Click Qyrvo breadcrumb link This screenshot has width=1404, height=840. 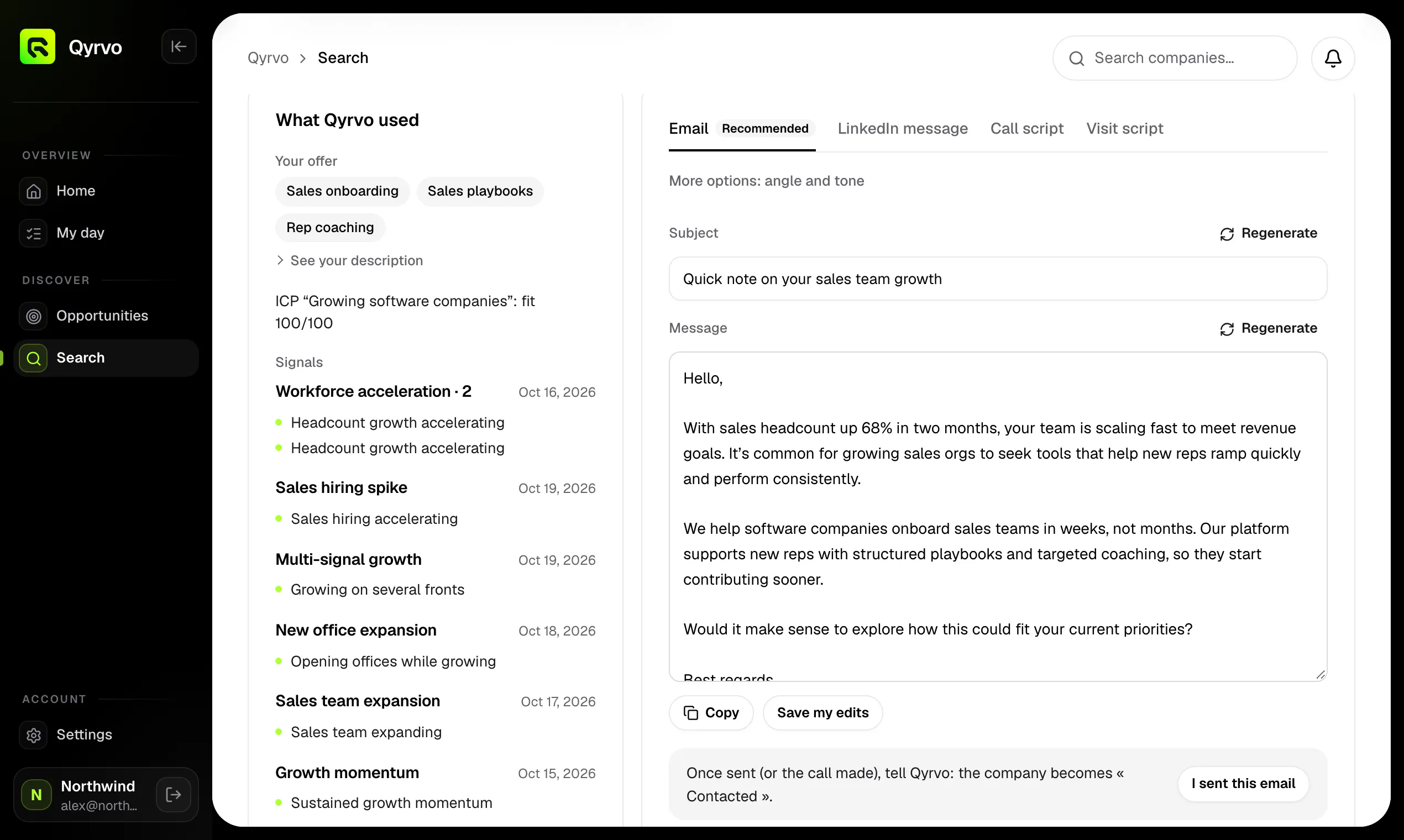(268, 57)
